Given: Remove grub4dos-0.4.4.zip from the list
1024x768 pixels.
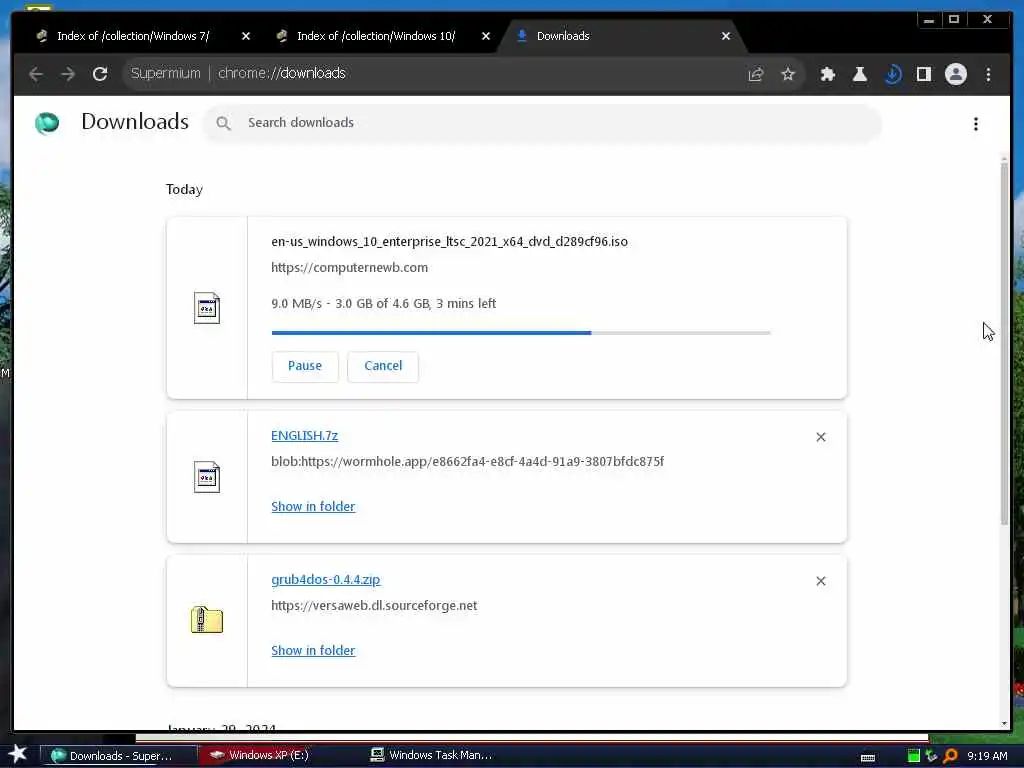Looking at the screenshot, I should (x=821, y=581).
